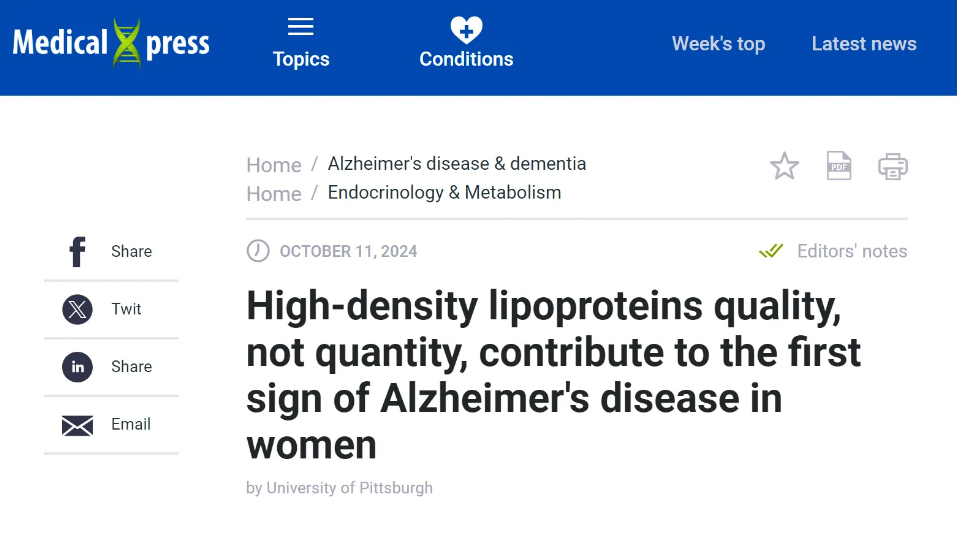957x557 pixels.
Task: Print the article with printer icon
Action: pyautogui.click(x=893, y=167)
